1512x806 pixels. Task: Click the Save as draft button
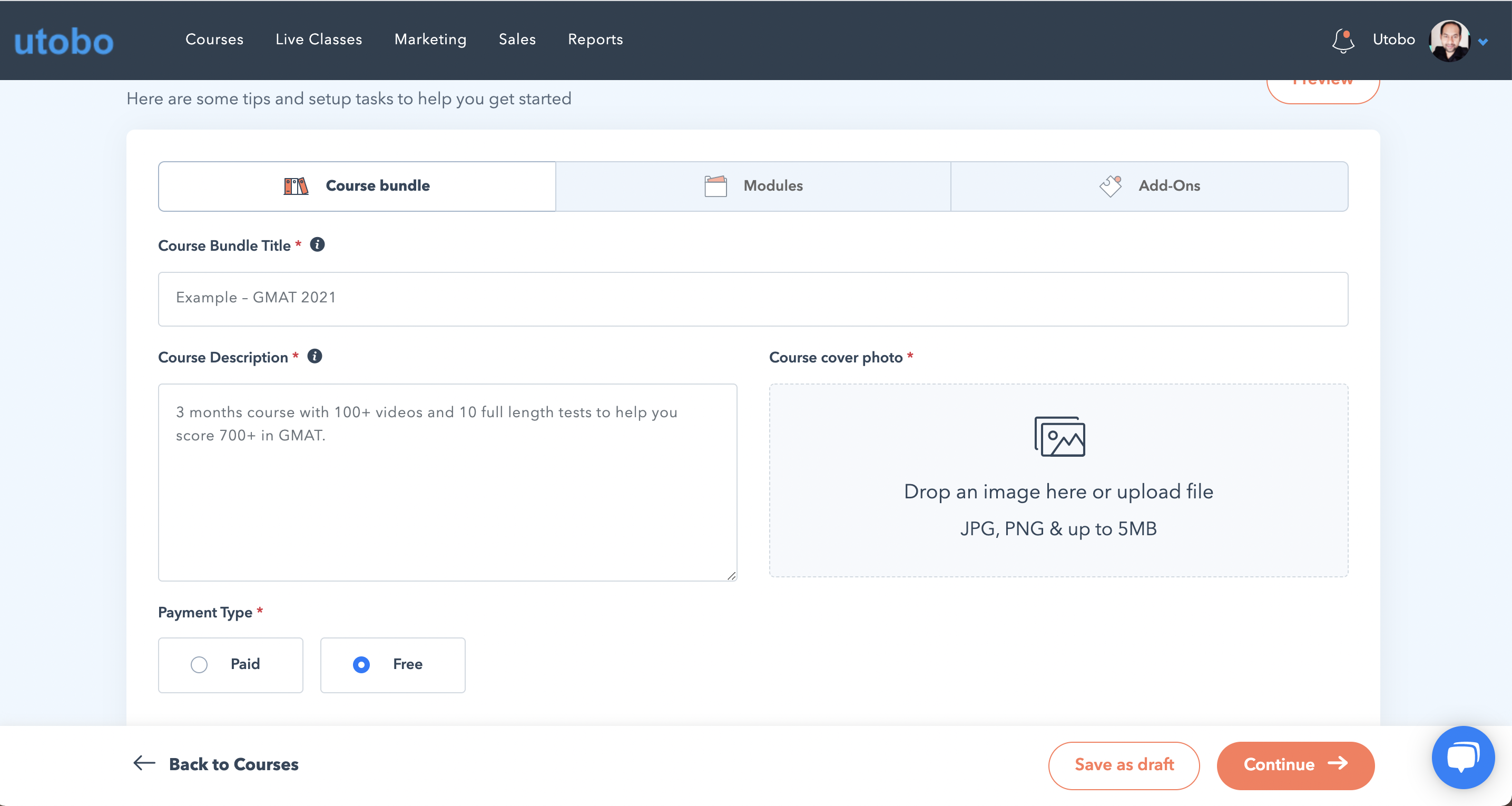coord(1123,765)
